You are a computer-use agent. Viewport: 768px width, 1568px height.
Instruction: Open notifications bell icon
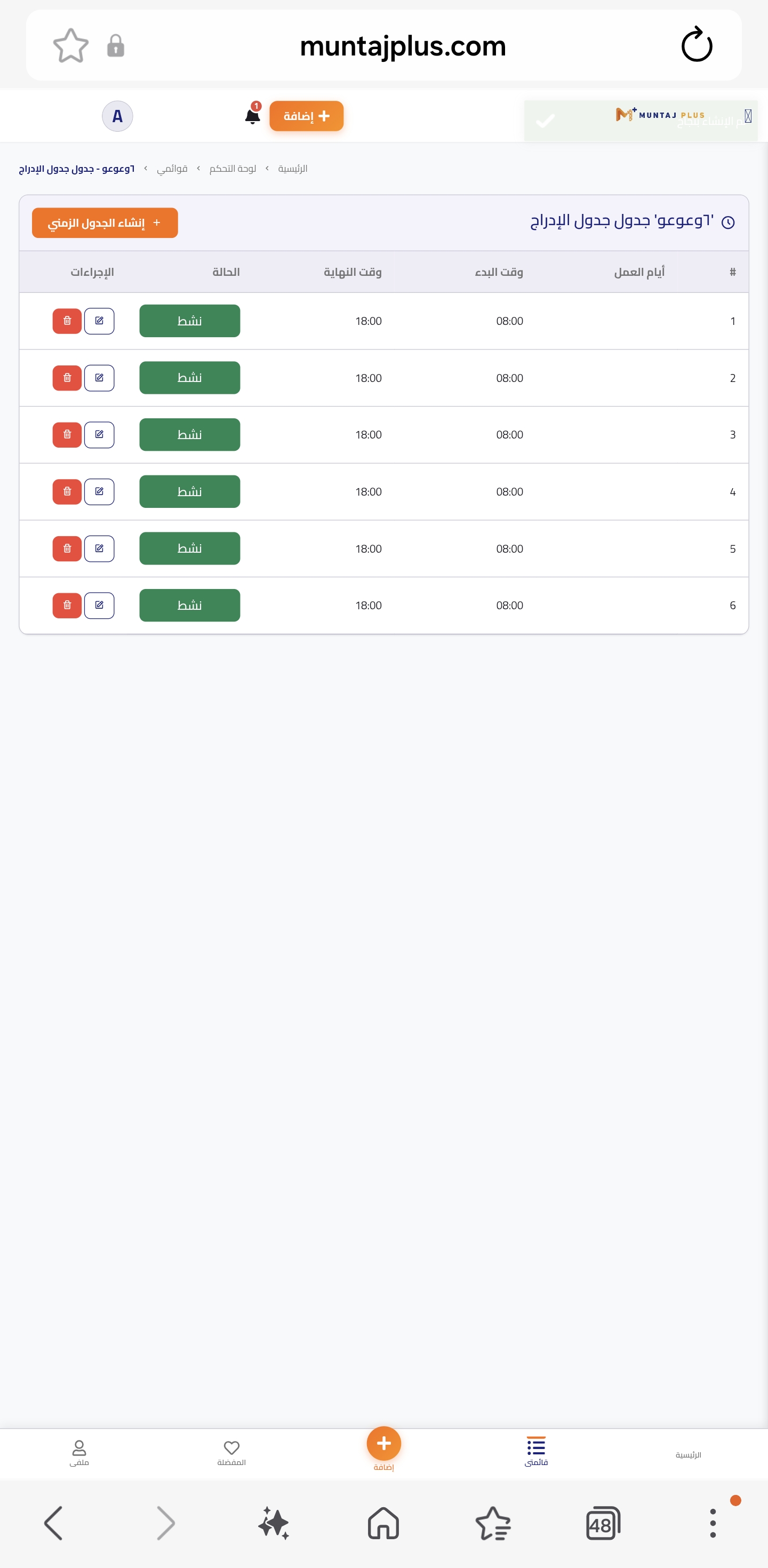253,115
